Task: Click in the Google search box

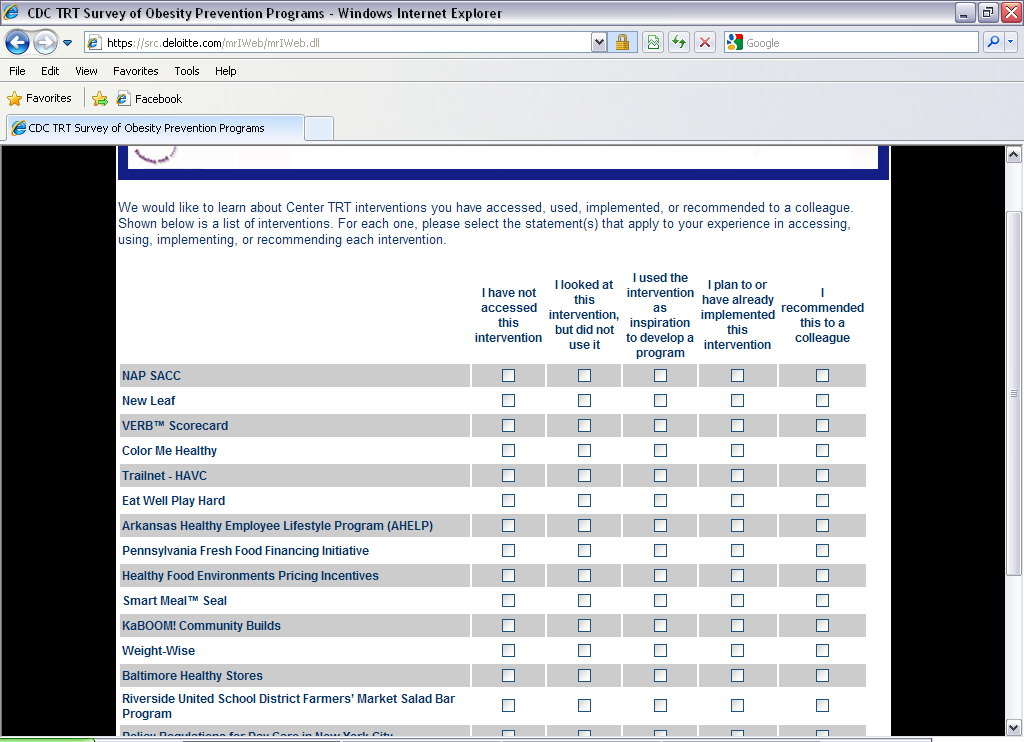Action: point(860,43)
